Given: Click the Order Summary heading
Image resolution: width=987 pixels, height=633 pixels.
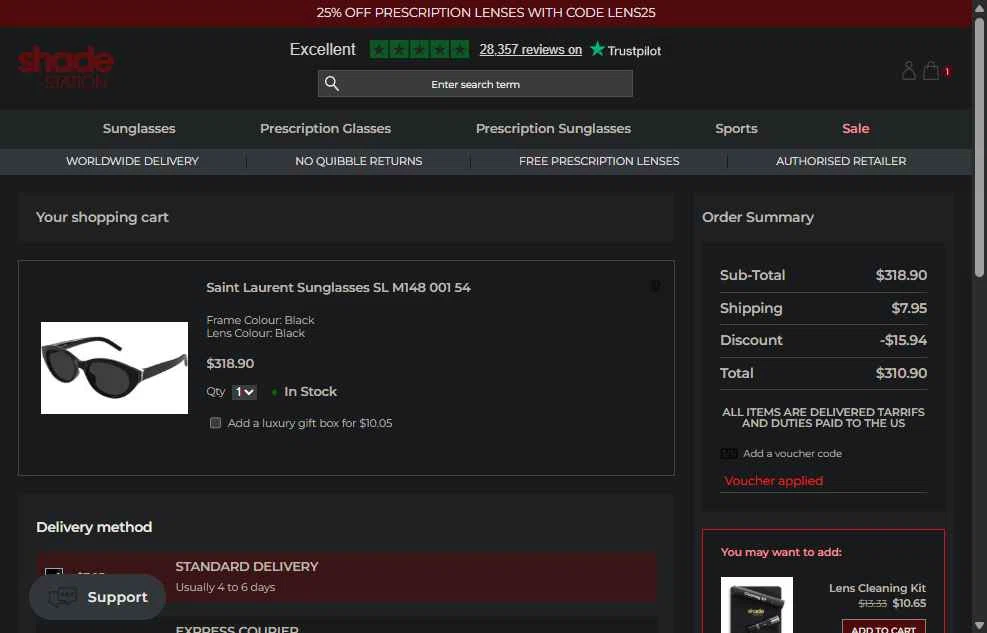Looking at the screenshot, I should point(758,217).
